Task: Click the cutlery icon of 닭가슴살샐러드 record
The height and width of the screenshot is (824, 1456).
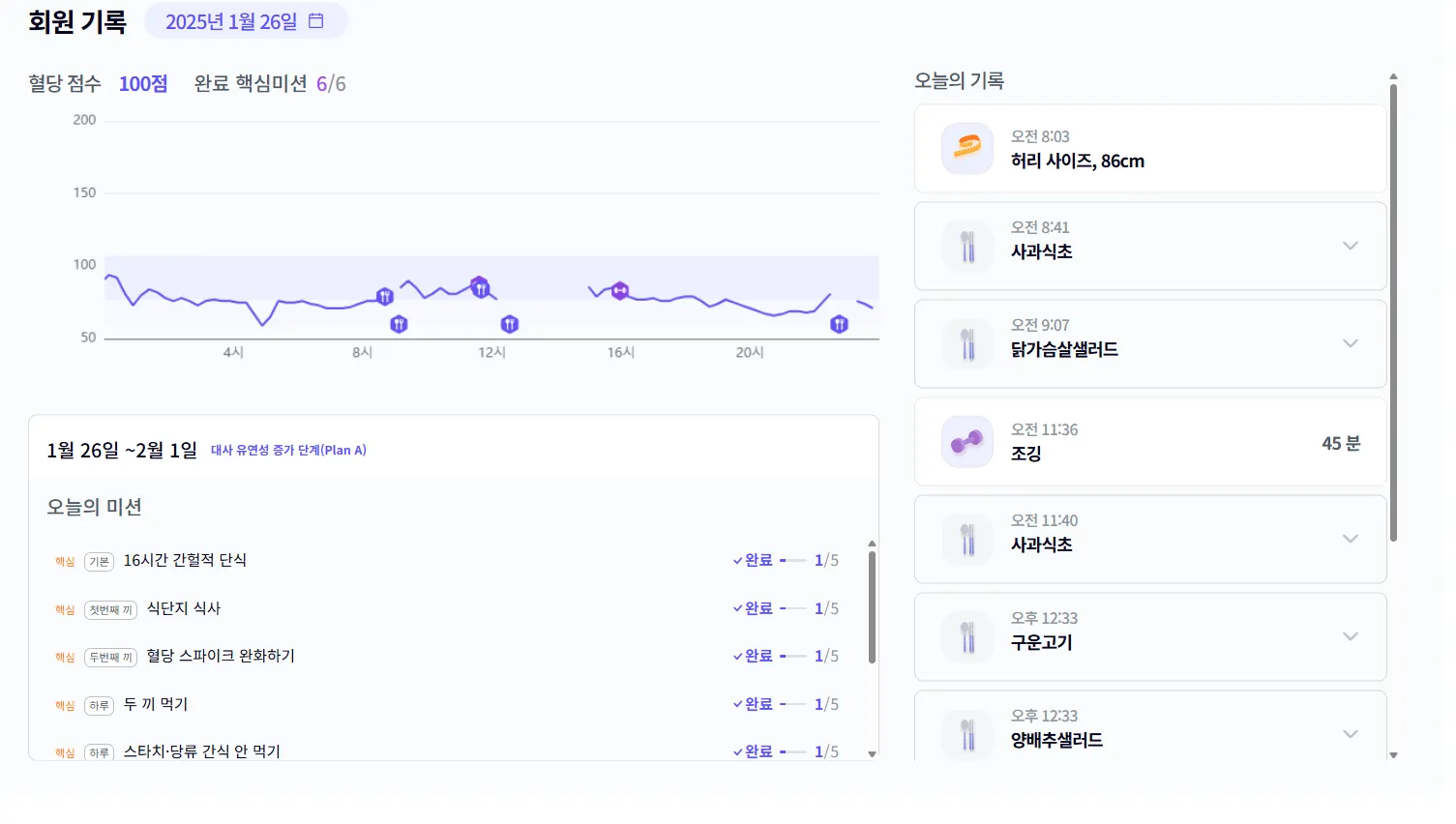Action: point(967,343)
